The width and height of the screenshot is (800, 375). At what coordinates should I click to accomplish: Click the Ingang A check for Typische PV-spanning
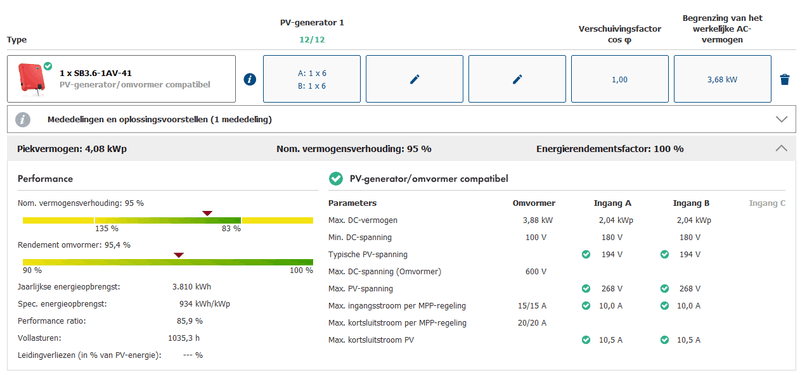(x=586, y=254)
